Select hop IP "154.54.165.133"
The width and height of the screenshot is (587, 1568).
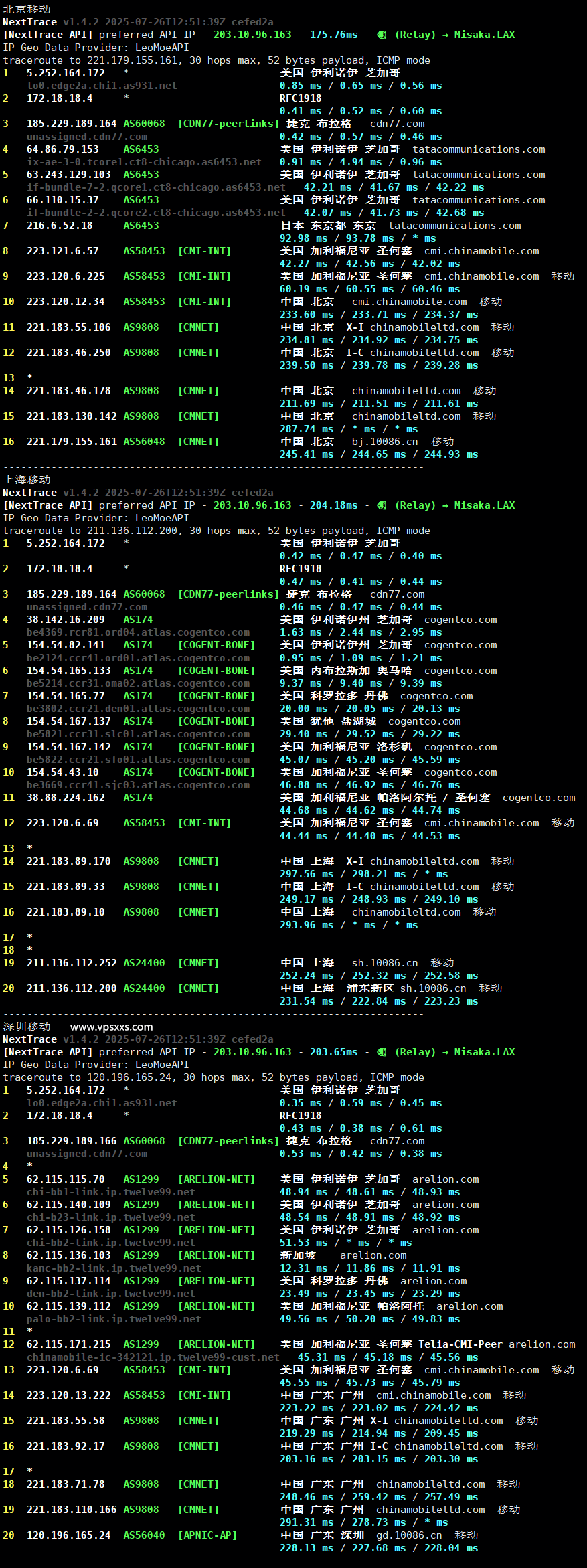69,671
